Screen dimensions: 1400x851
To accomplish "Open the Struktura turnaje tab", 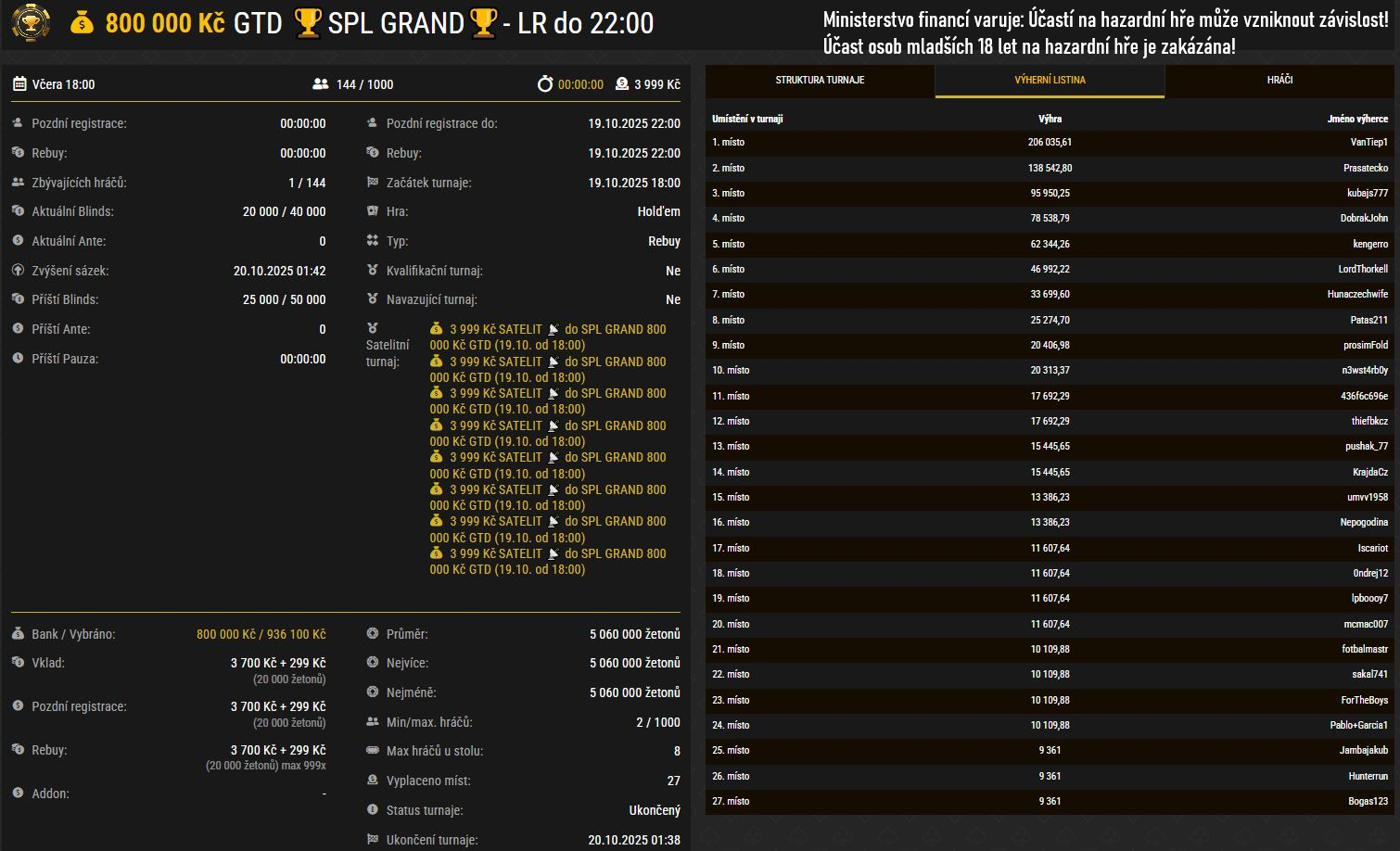I will tap(820, 81).
